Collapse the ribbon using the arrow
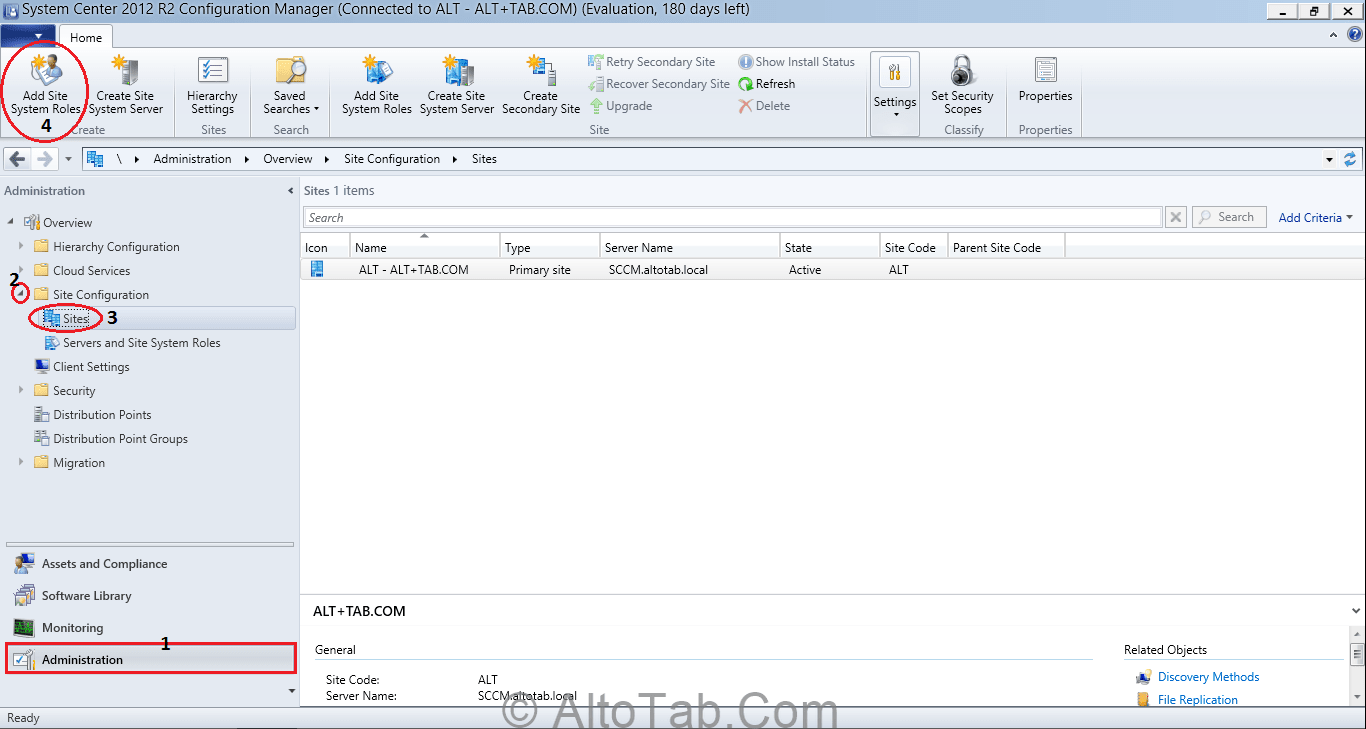1366x729 pixels. (1333, 35)
